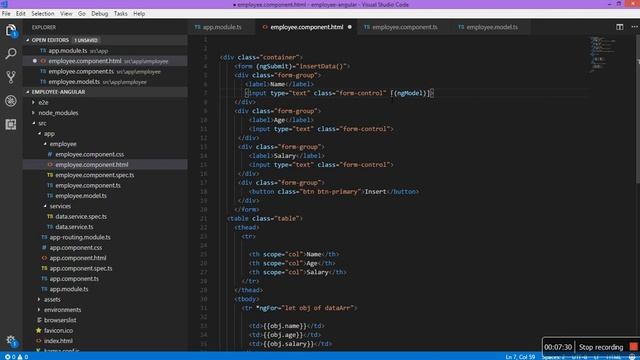Screen dimensions: 640x360
Task: Expand the assets folder
Action: click(40, 299)
